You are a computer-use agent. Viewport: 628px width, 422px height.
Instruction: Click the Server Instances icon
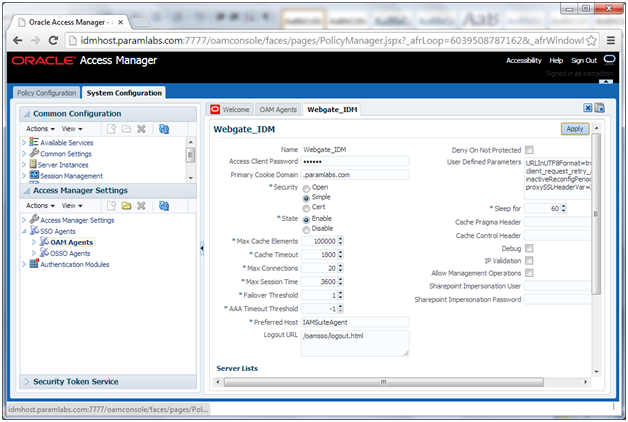point(33,164)
